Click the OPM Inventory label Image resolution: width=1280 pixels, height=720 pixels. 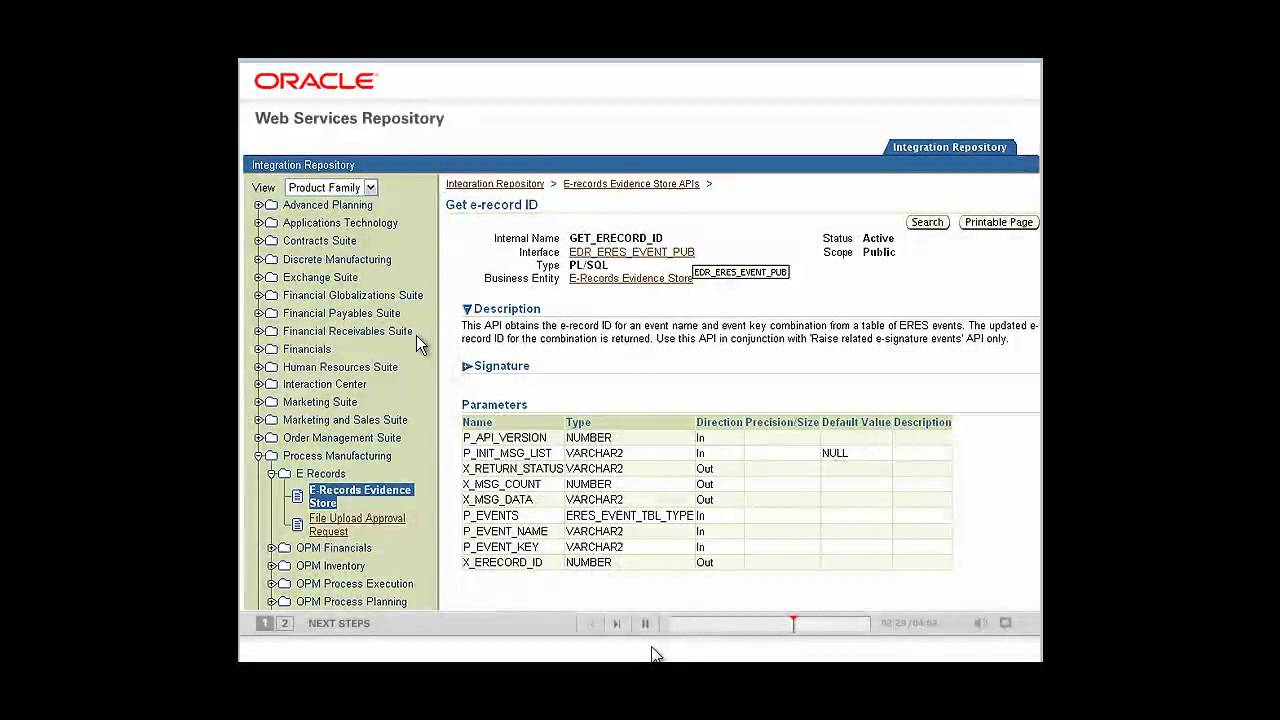[x=330, y=566]
